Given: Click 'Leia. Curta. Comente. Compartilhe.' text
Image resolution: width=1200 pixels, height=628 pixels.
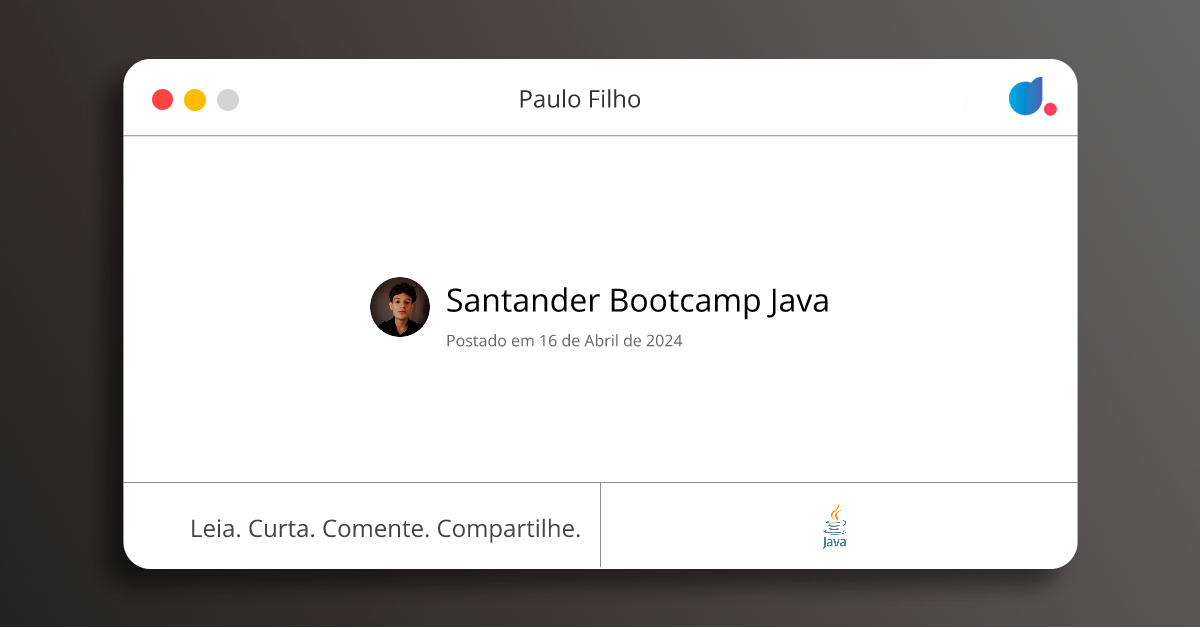Looking at the screenshot, I should 386,528.
